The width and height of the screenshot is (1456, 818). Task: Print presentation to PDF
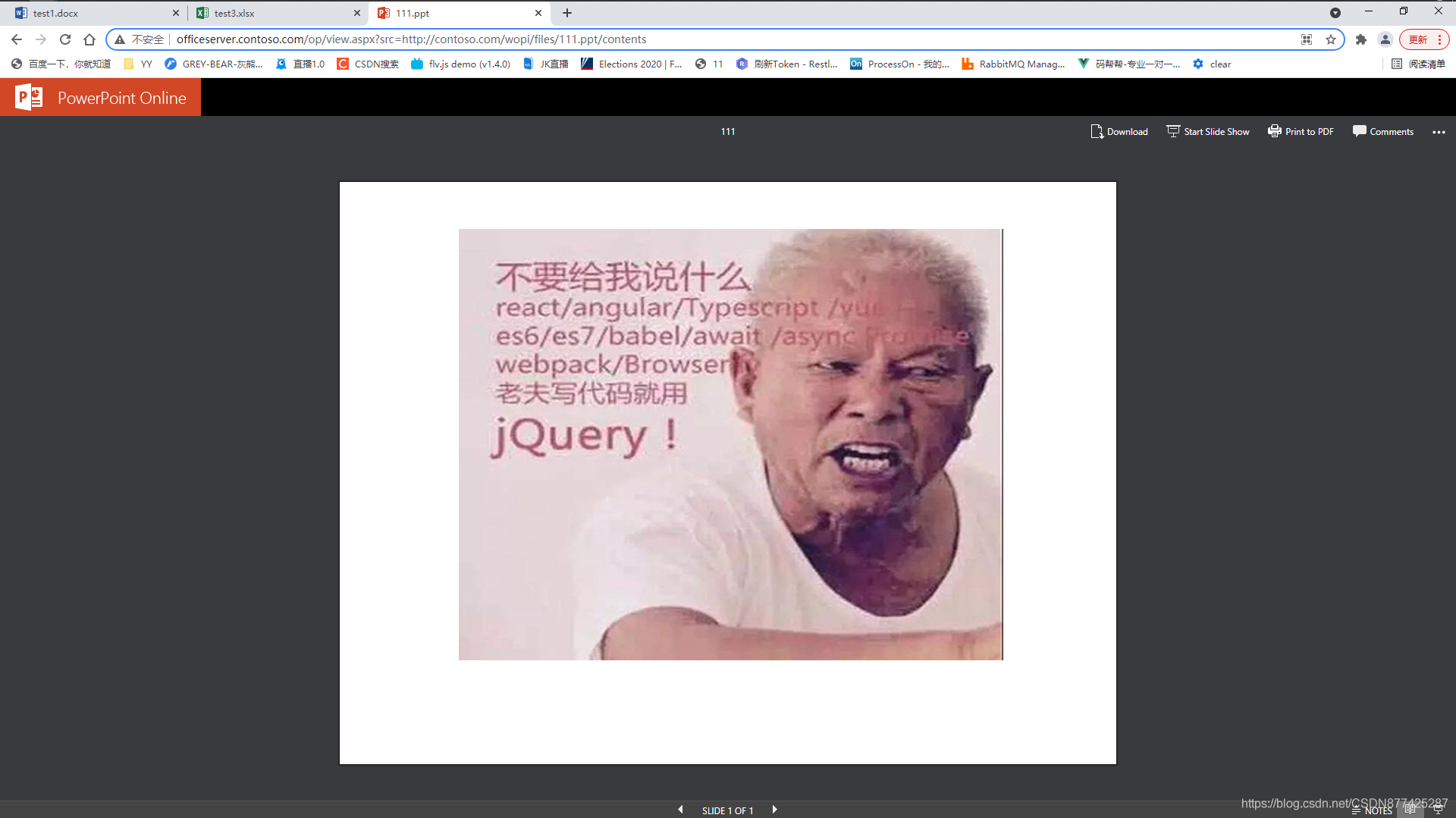click(x=1301, y=131)
